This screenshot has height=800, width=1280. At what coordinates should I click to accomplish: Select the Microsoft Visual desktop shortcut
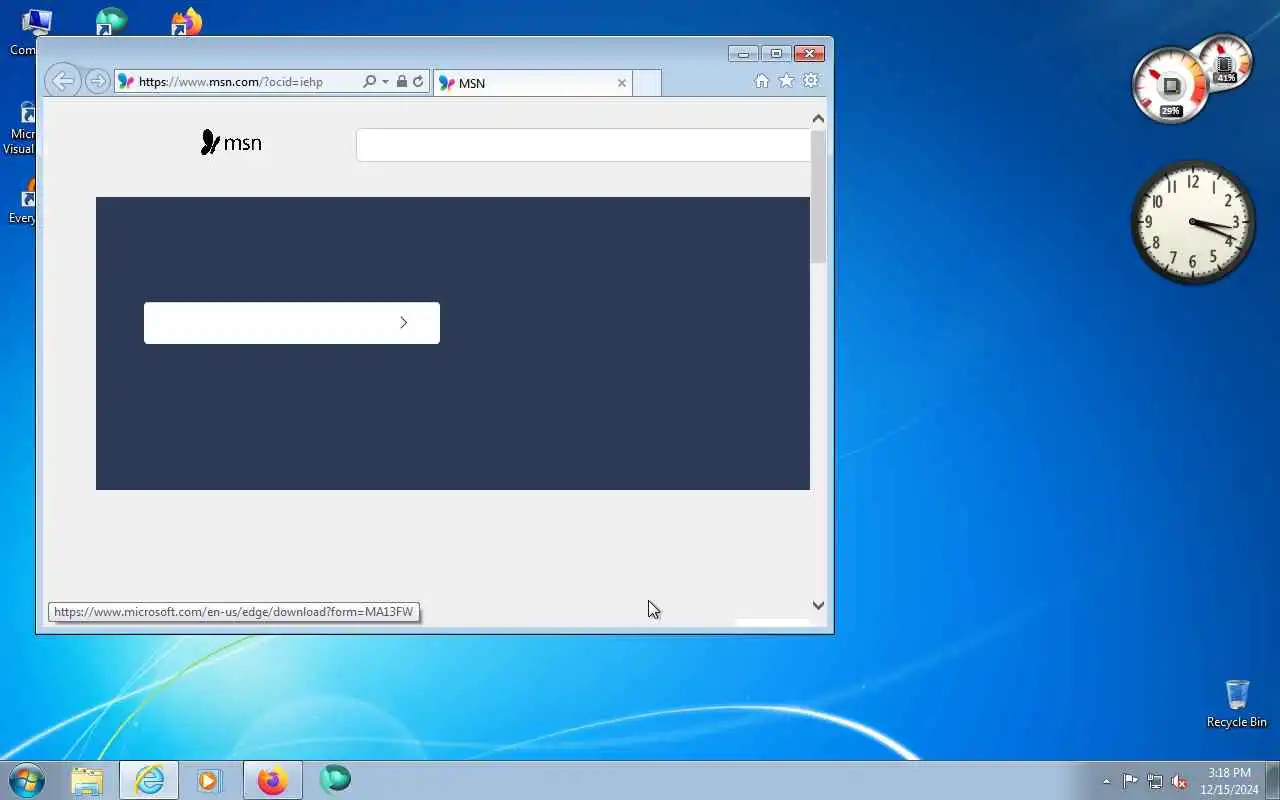tap(22, 128)
